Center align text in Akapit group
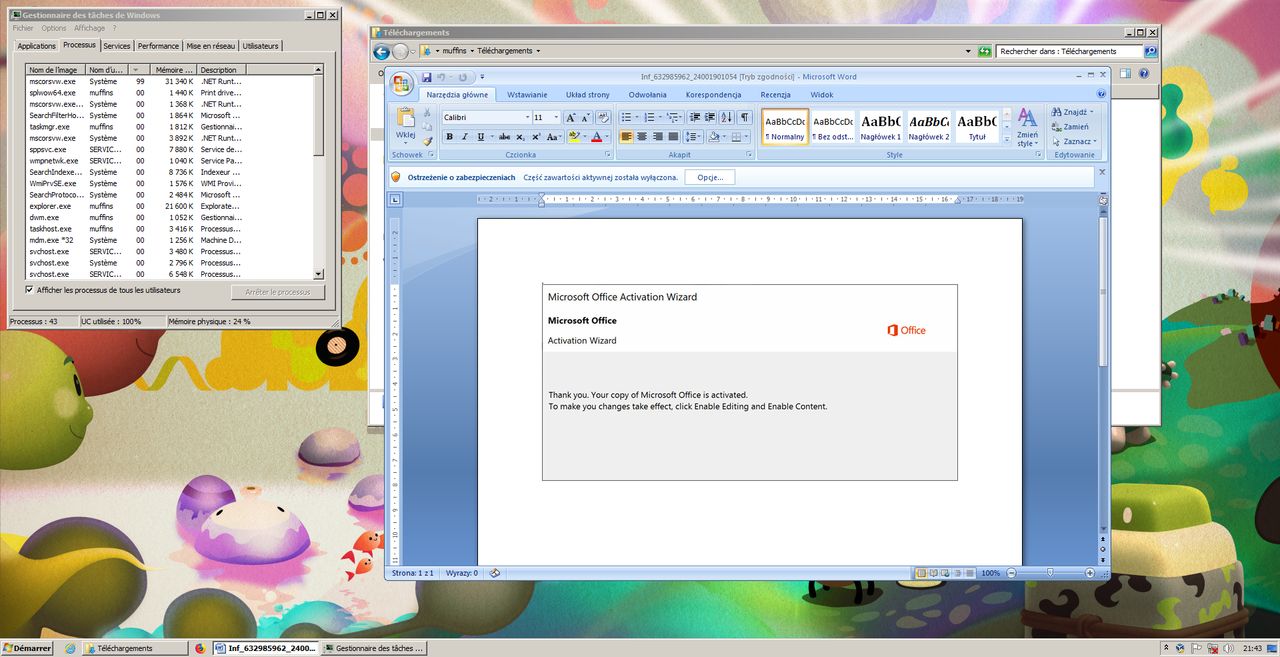This screenshot has height=657, width=1280. (642, 137)
